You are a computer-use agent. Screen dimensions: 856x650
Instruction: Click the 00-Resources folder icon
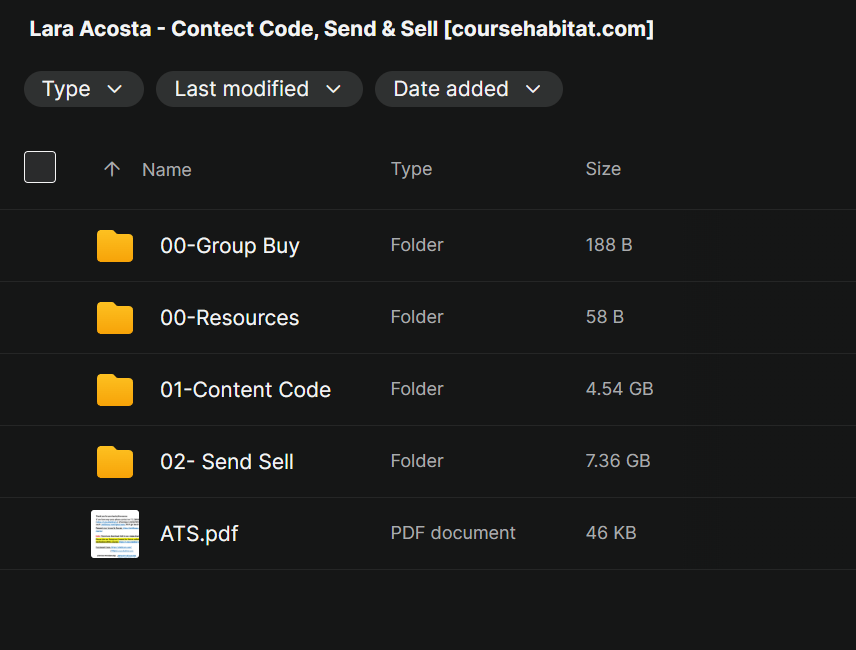click(115, 318)
